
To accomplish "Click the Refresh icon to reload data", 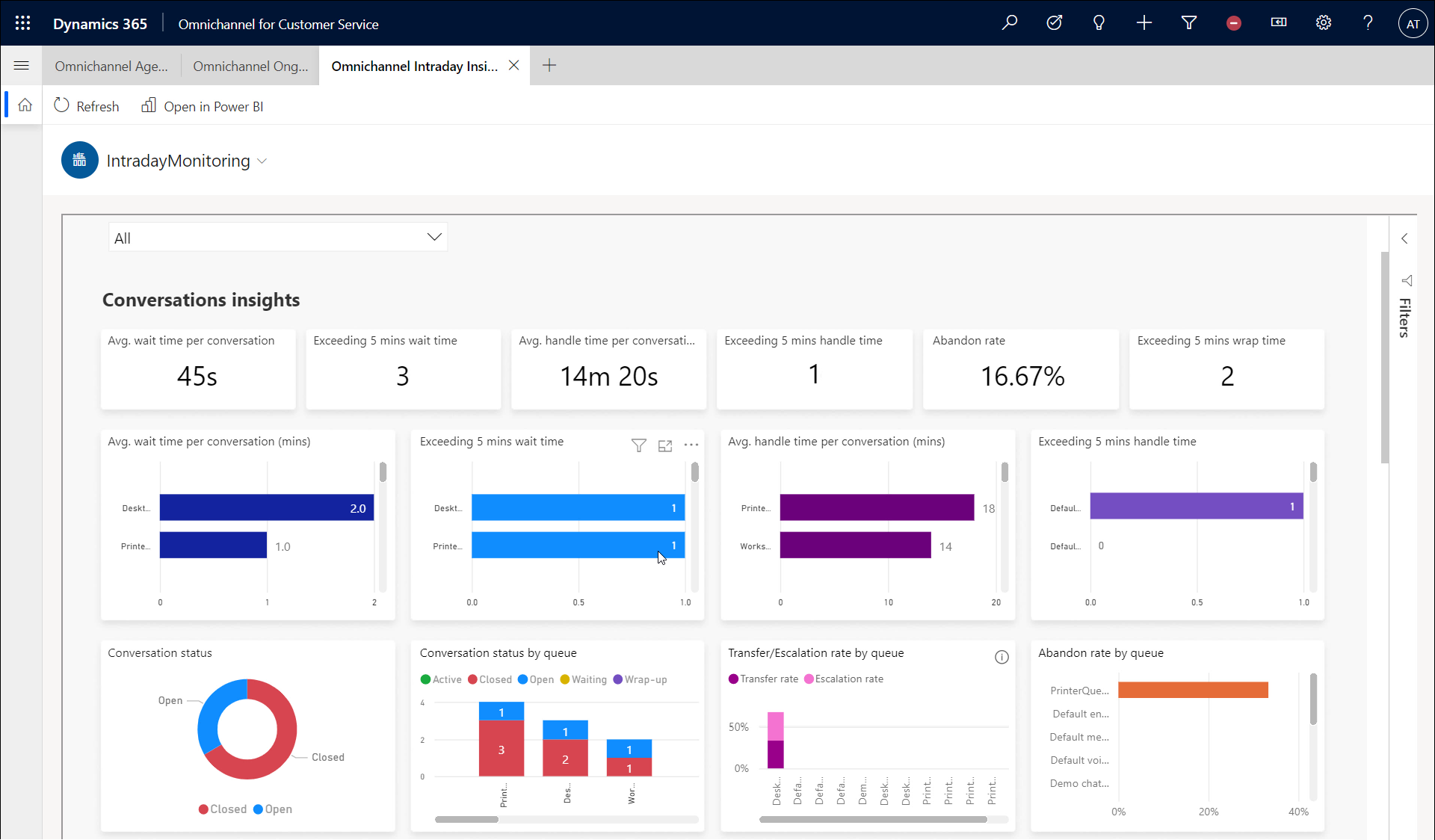I will [62, 105].
